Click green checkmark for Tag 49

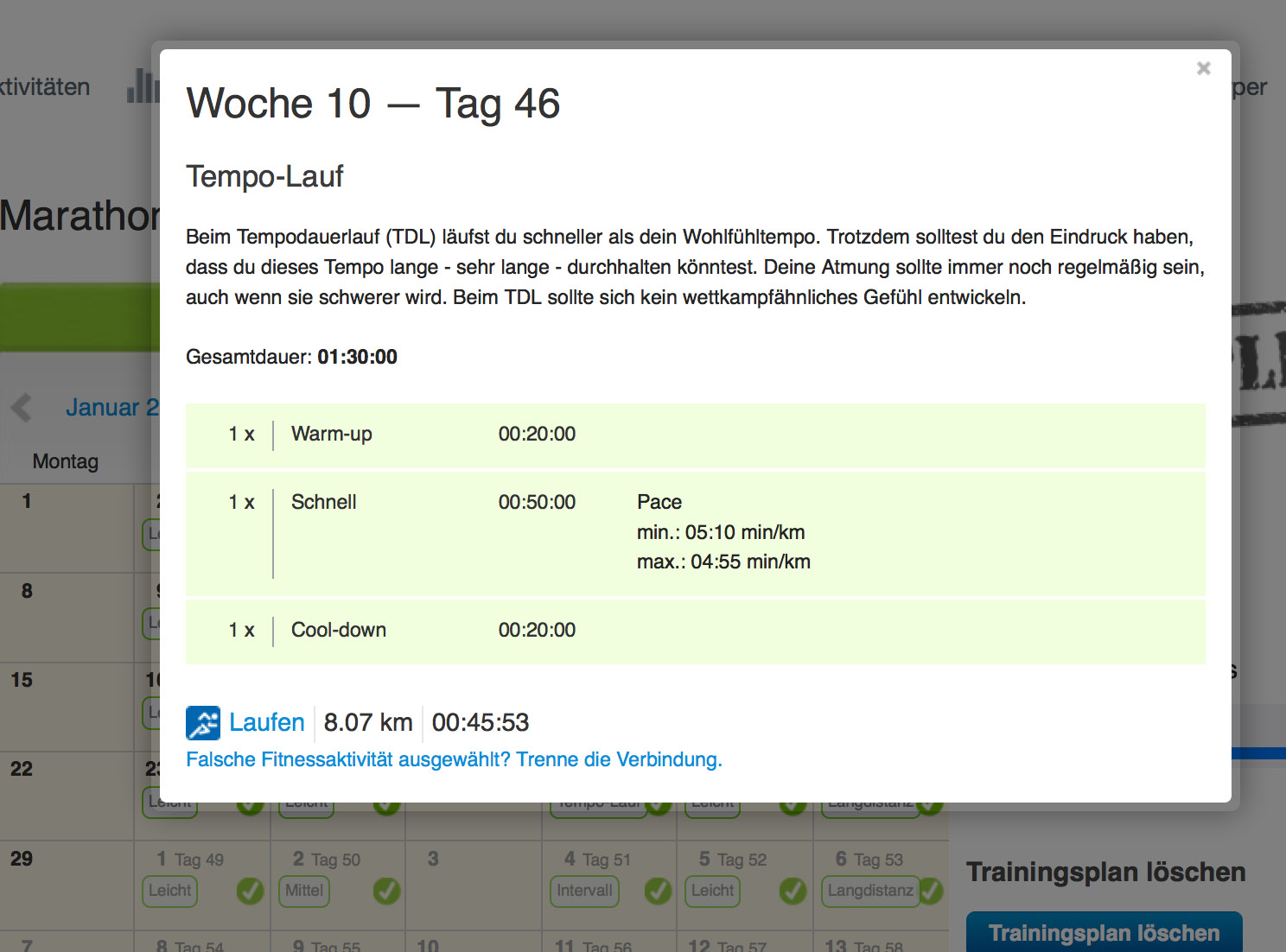[x=250, y=891]
